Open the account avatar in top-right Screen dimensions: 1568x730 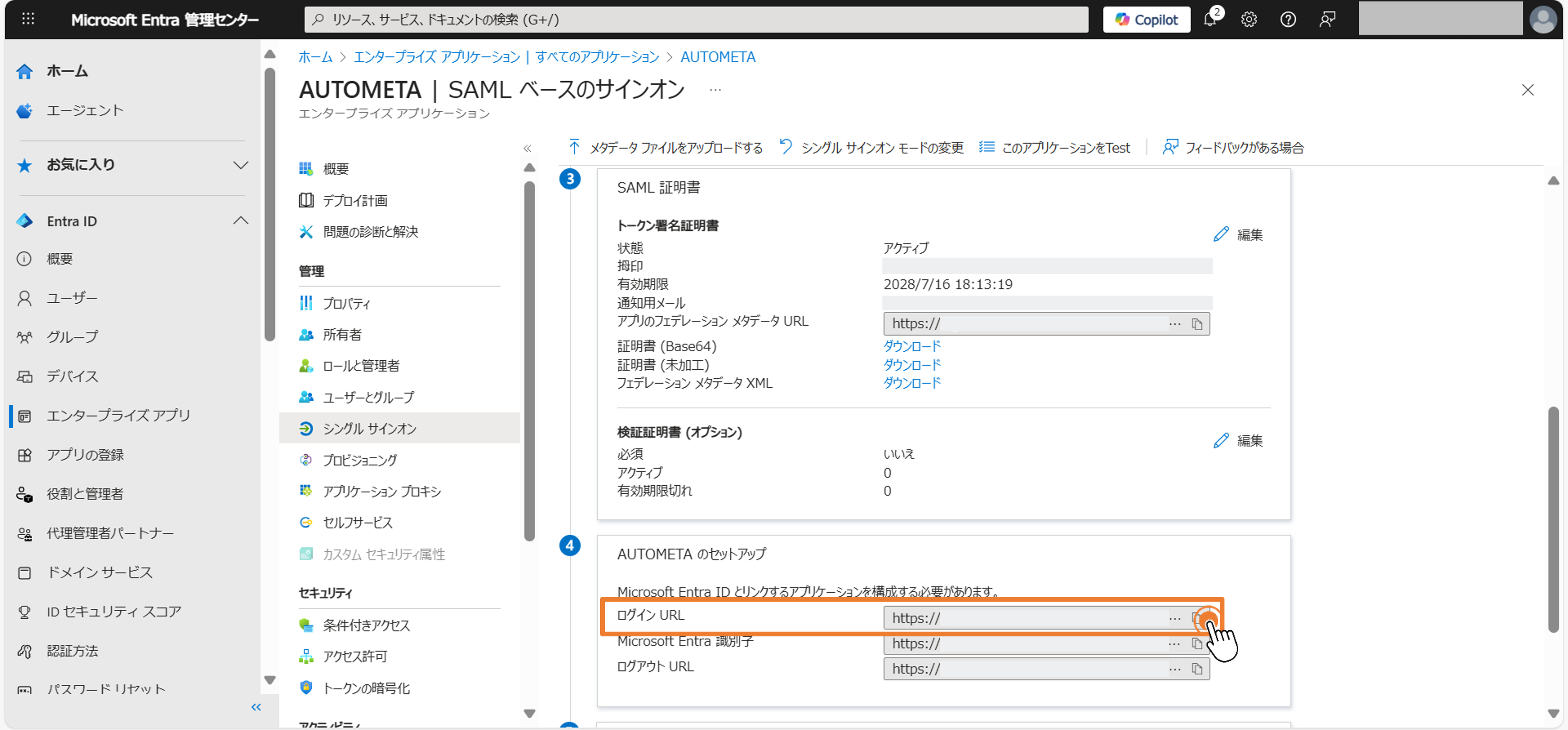pyautogui.click(x=1543, y=19)
